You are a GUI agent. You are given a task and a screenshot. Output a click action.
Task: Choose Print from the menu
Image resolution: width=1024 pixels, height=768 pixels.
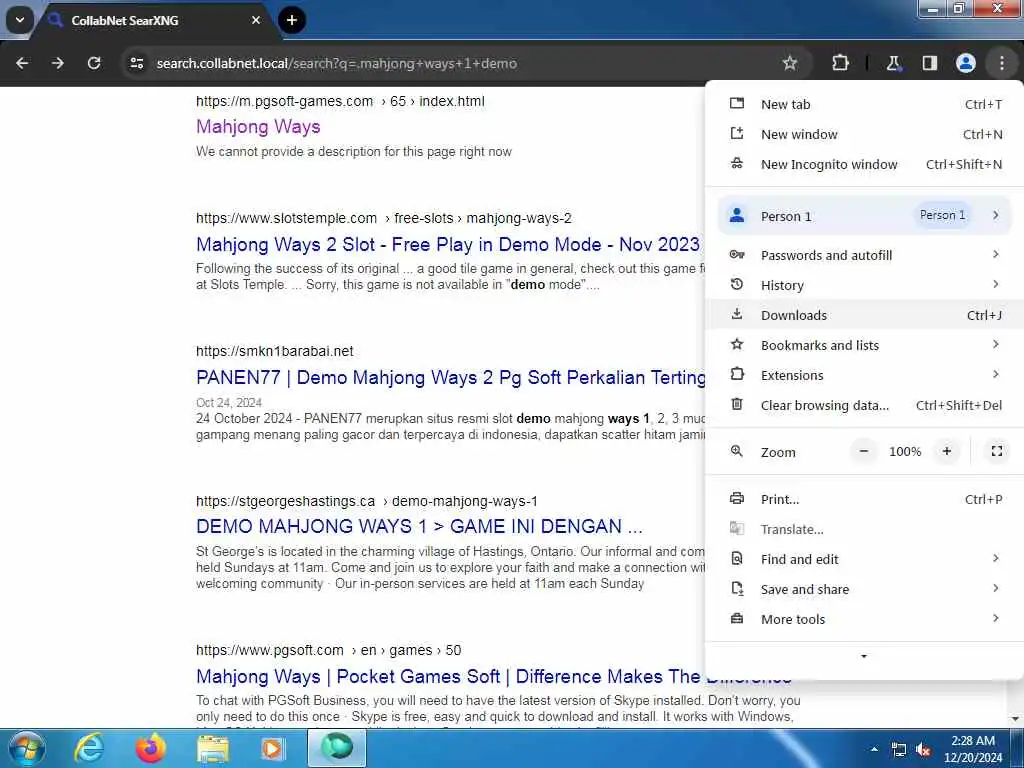point(864,500)
